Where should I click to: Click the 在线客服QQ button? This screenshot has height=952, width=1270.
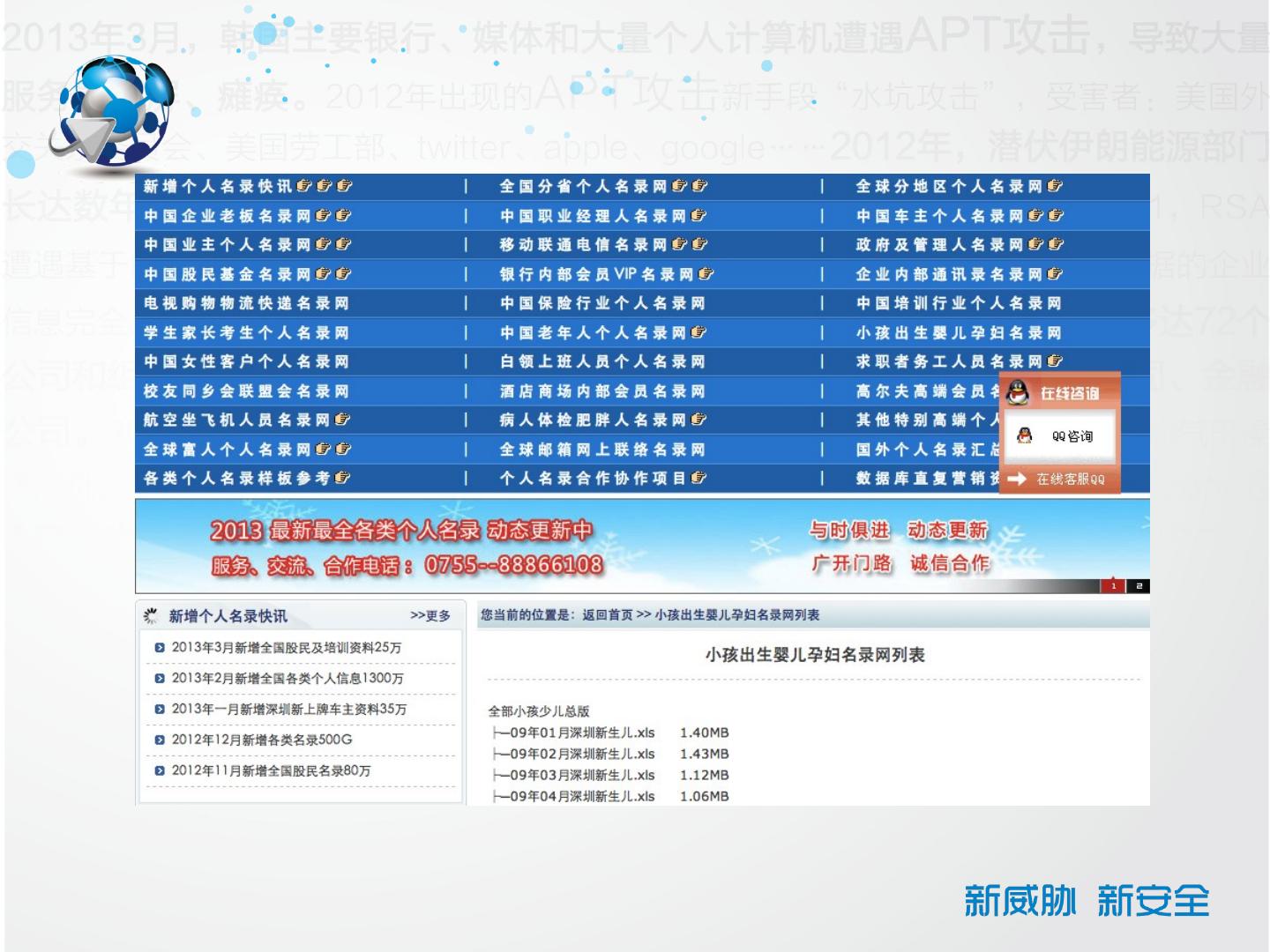click(x=1070, y=480)
